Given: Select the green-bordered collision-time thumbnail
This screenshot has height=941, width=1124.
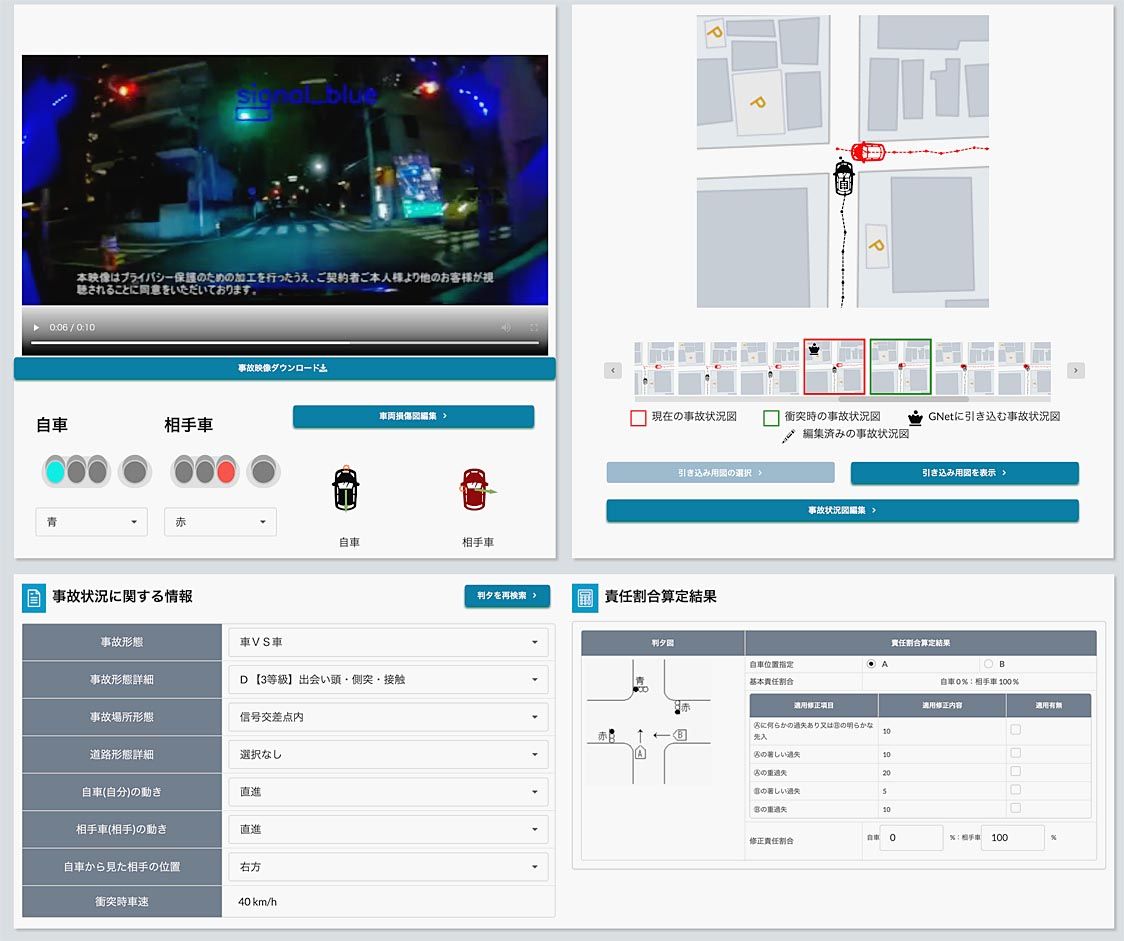Looking at the screenshot, I should (x=900, y=368).
